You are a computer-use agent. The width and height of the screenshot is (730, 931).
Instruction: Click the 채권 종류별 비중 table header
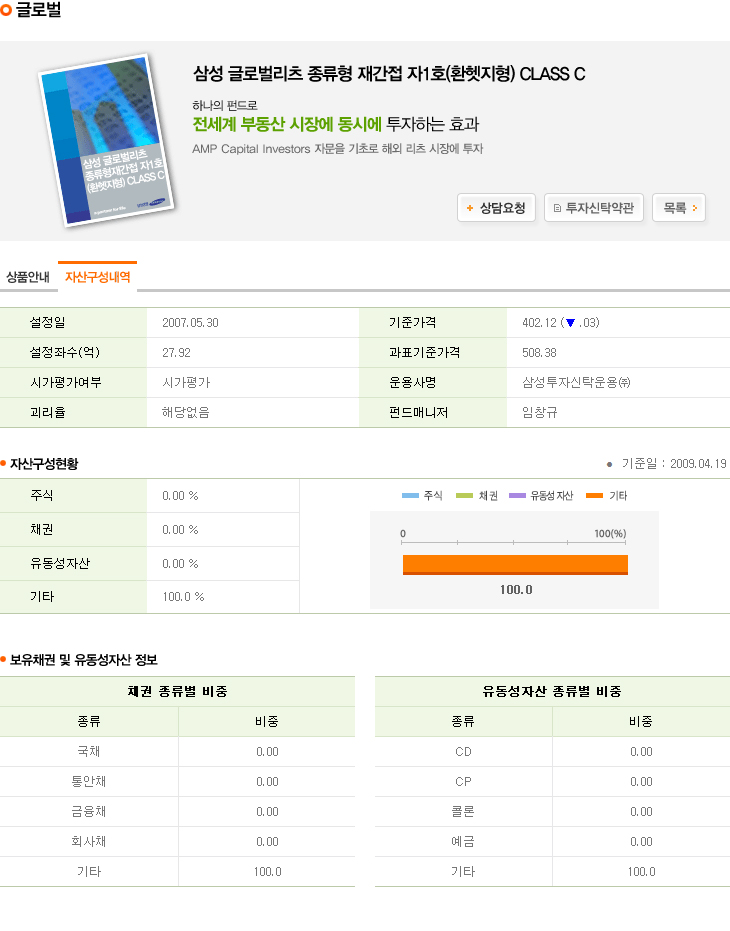point(177,692)
